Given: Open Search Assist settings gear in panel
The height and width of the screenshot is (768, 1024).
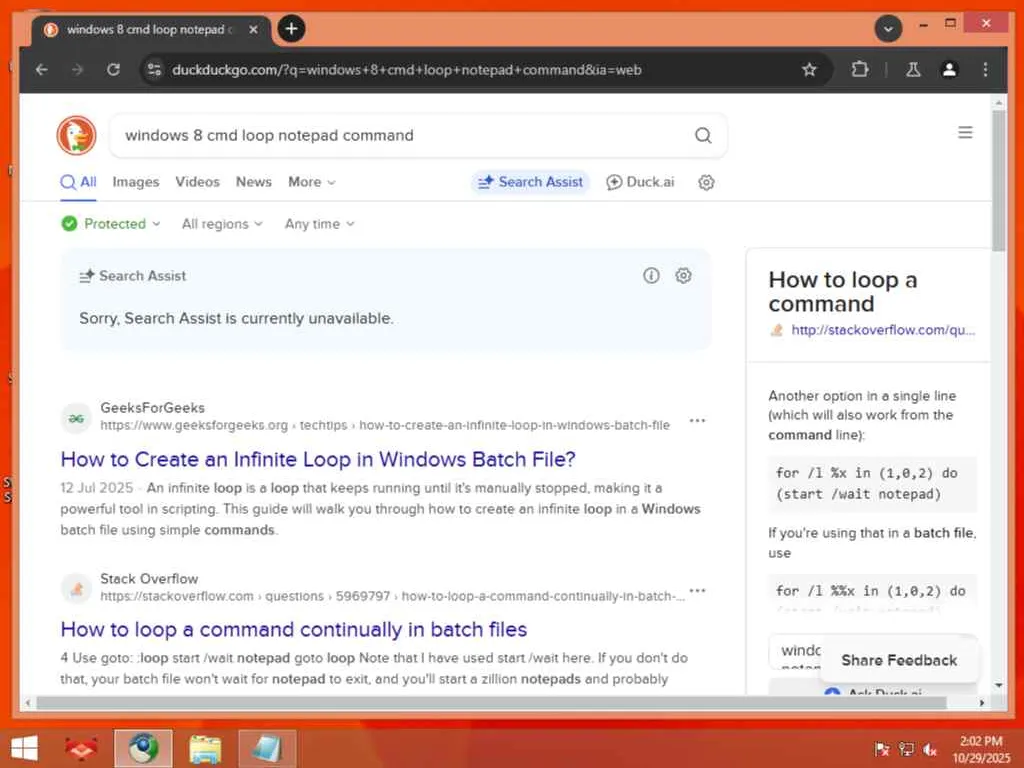Looking at the screenshot, I should click(683, 276).
